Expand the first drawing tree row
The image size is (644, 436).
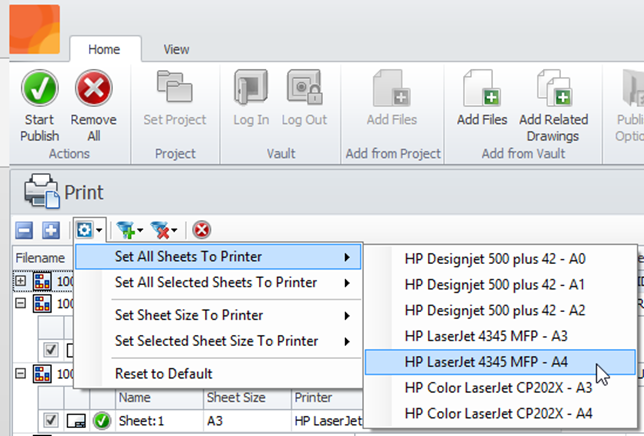(21, 281)
